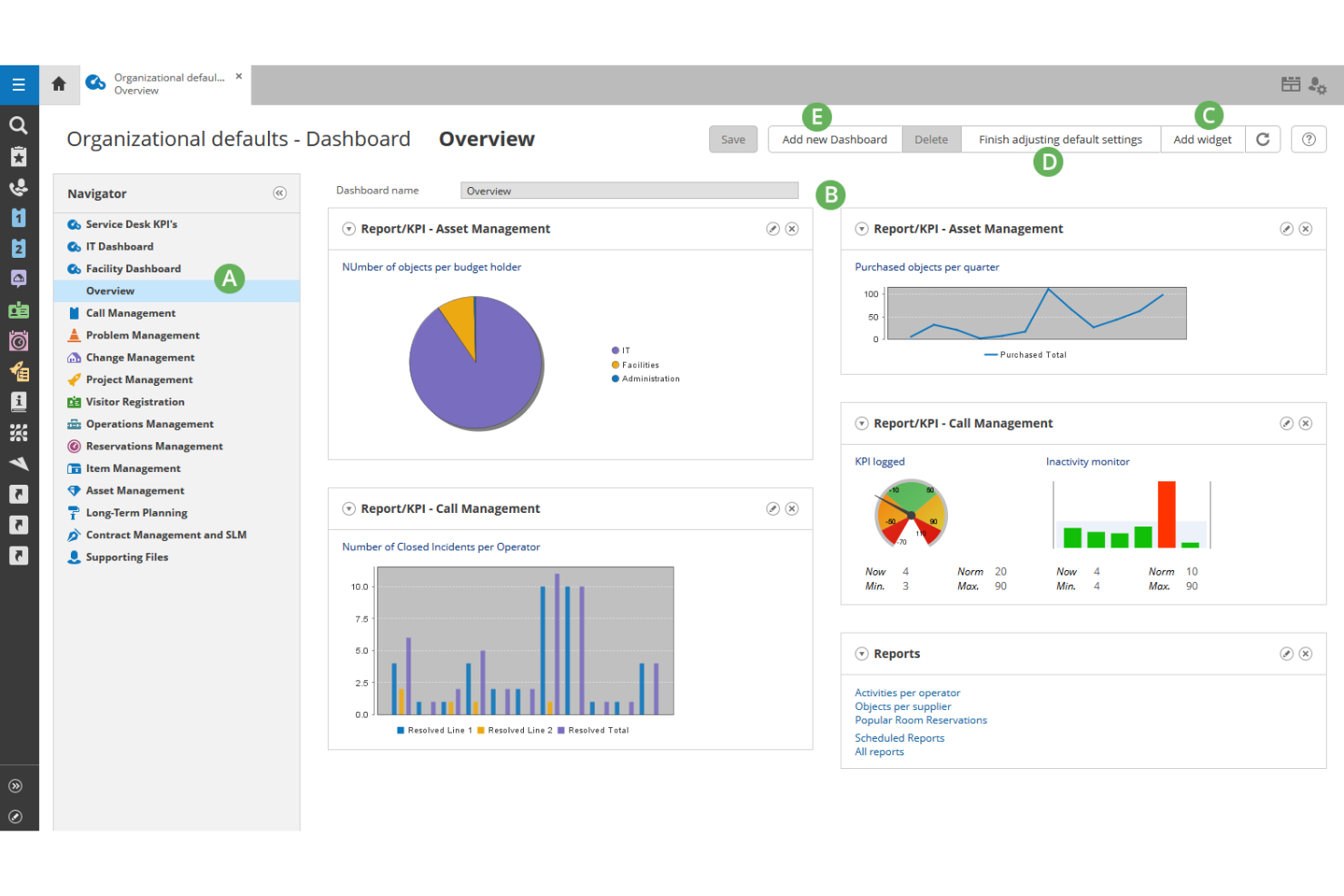Click the KPI logged gauge dial
Screen dimensions: 1344x896
coord(911,515)
